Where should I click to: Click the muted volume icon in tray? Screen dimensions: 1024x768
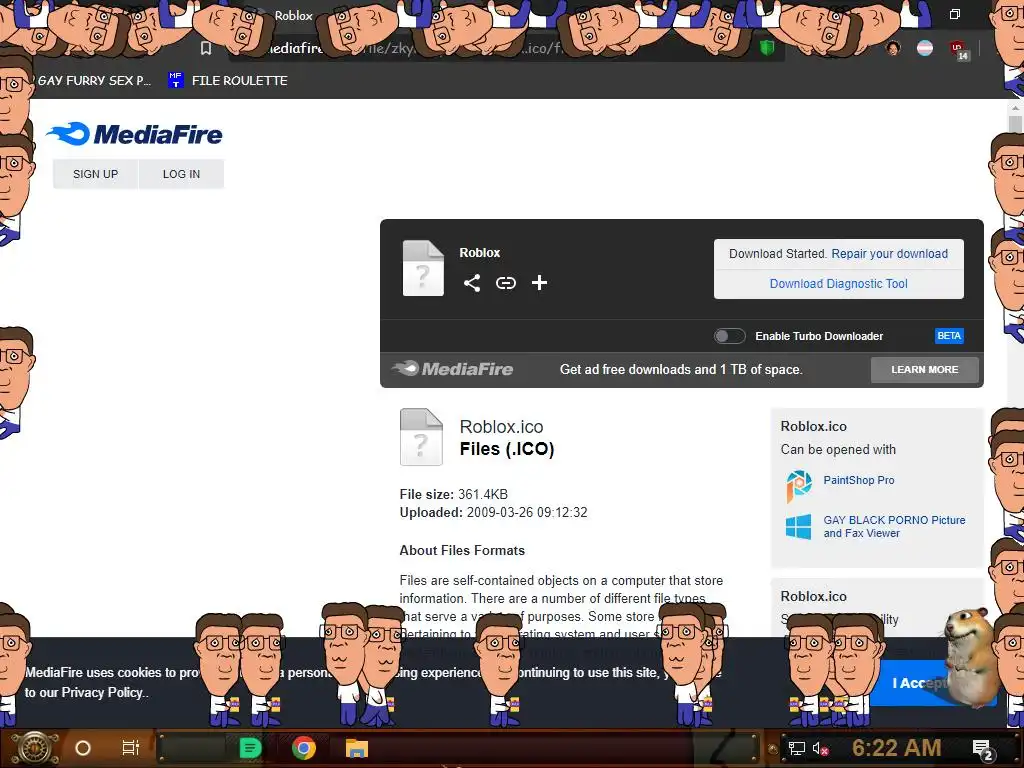[820, 748]
